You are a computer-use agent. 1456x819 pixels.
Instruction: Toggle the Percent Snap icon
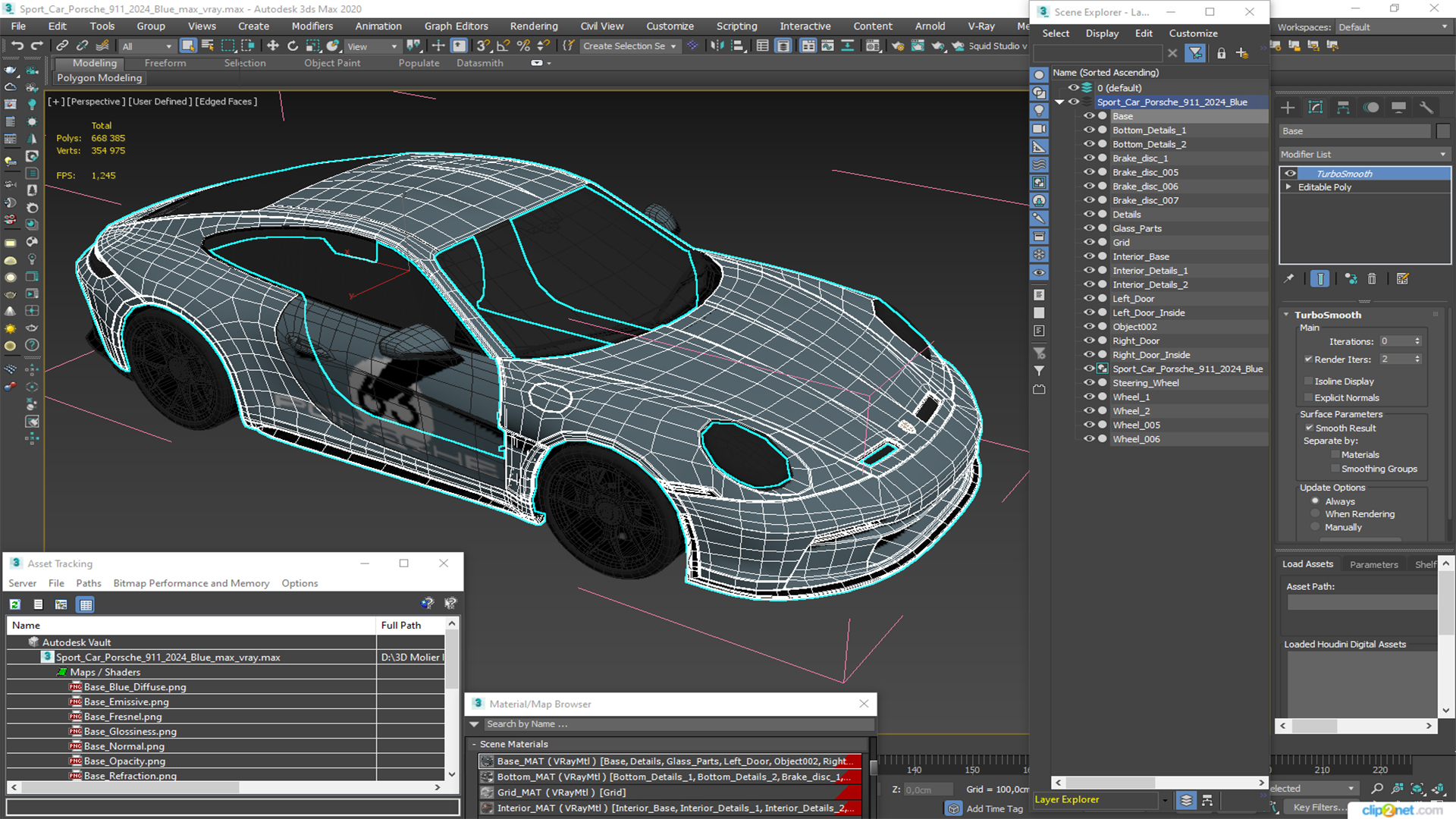(523, 45)
